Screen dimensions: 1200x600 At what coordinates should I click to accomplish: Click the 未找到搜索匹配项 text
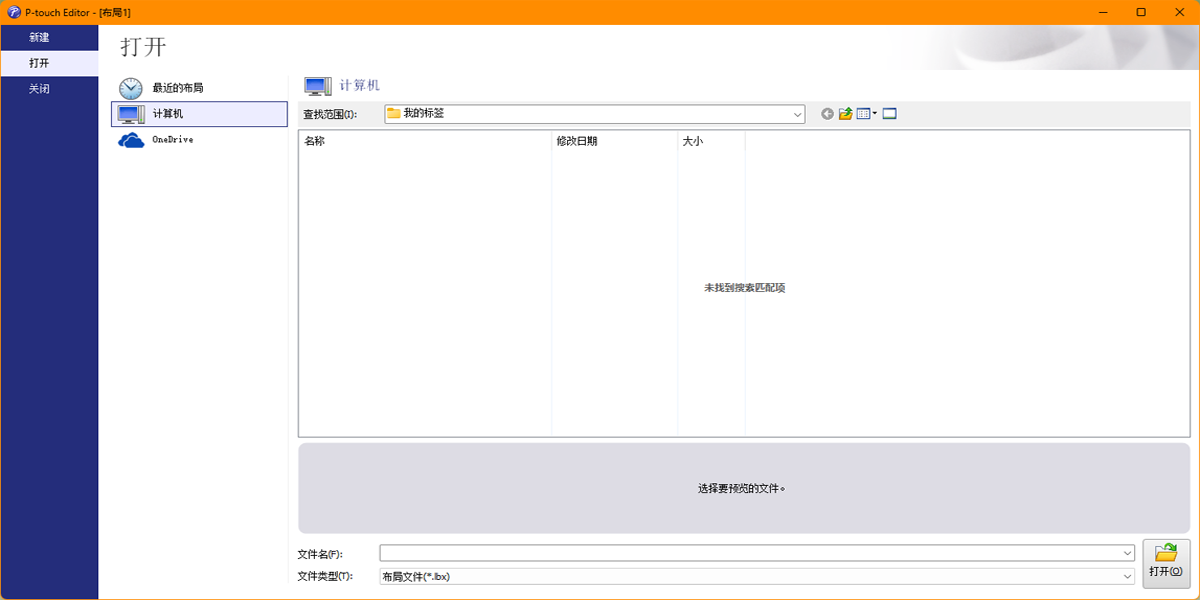(x=744, y=288)
